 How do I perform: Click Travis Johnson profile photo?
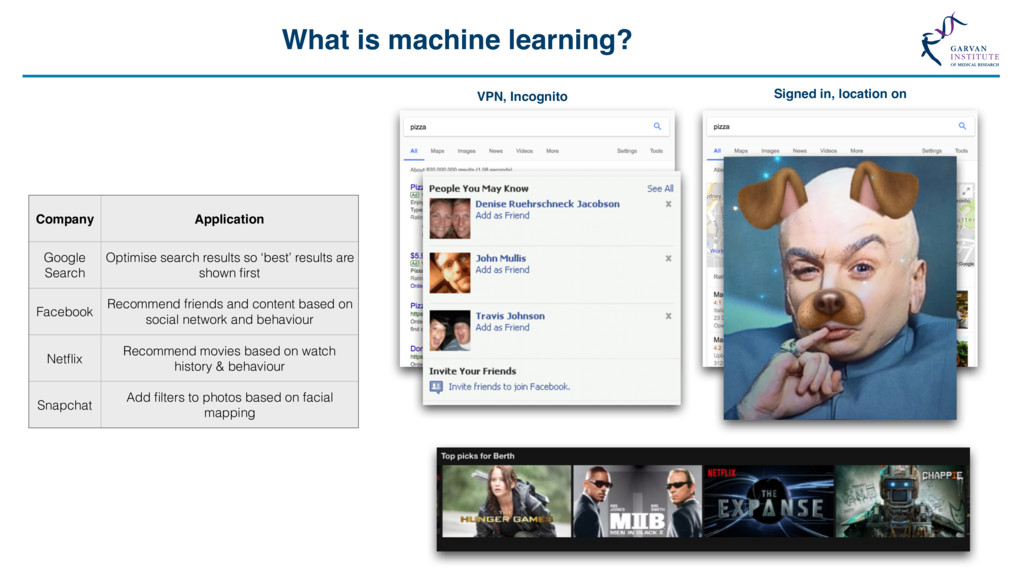point(450,330)
